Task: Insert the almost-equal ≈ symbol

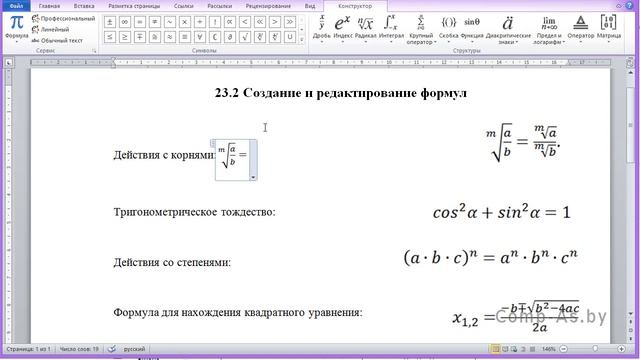Action: pyautogui.click(x=170, y=37)
